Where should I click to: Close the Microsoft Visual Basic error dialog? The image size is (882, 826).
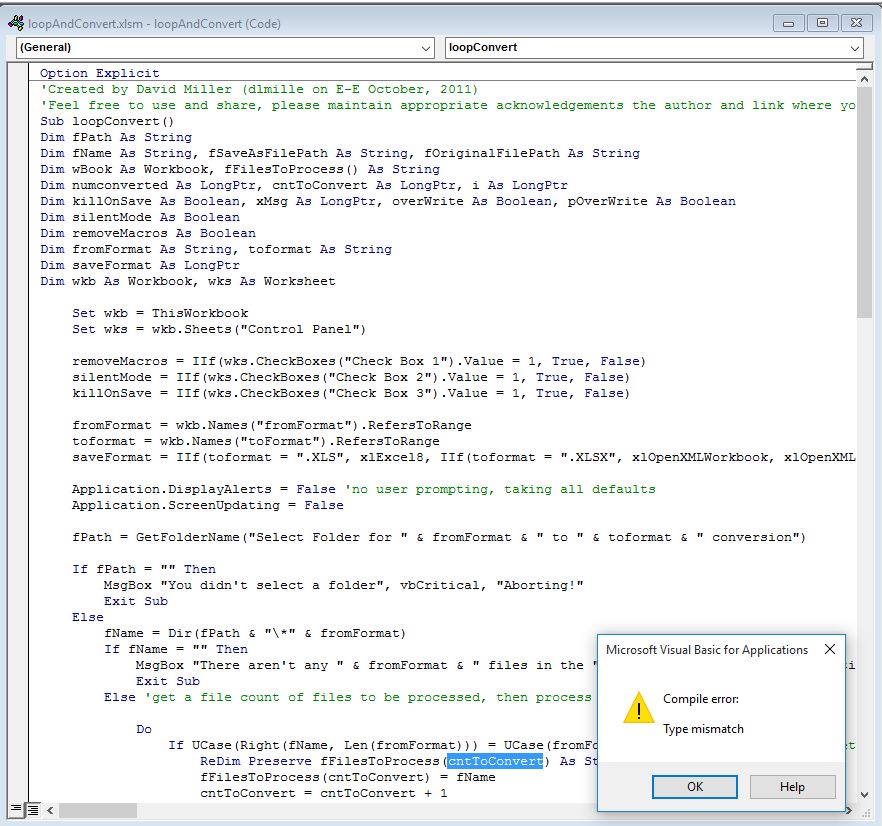tap(830, 649)
